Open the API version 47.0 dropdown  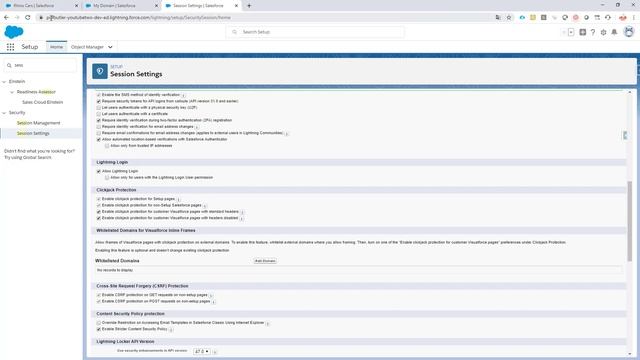202,351
